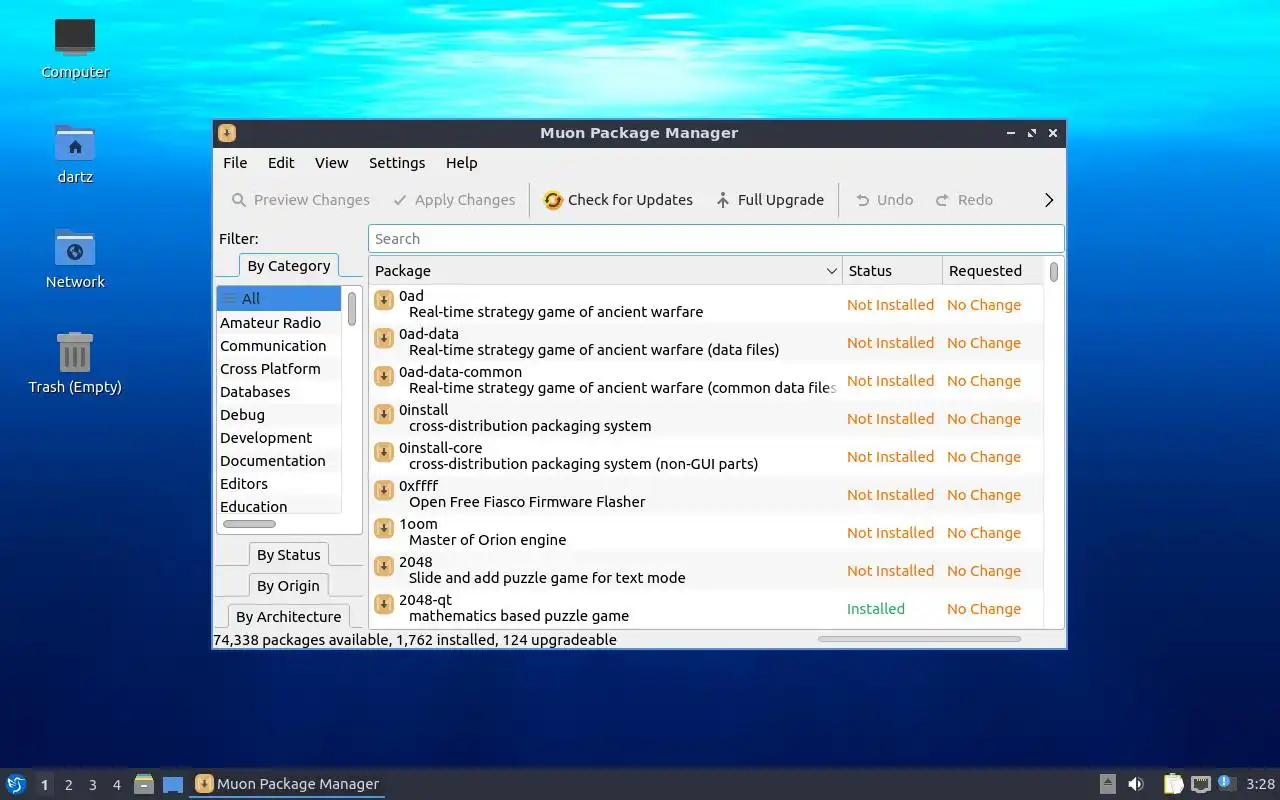Viewport: 1280px width, 800px height.
Task: Click the 0ad package status icon
Action: click(x=384, y=300)
